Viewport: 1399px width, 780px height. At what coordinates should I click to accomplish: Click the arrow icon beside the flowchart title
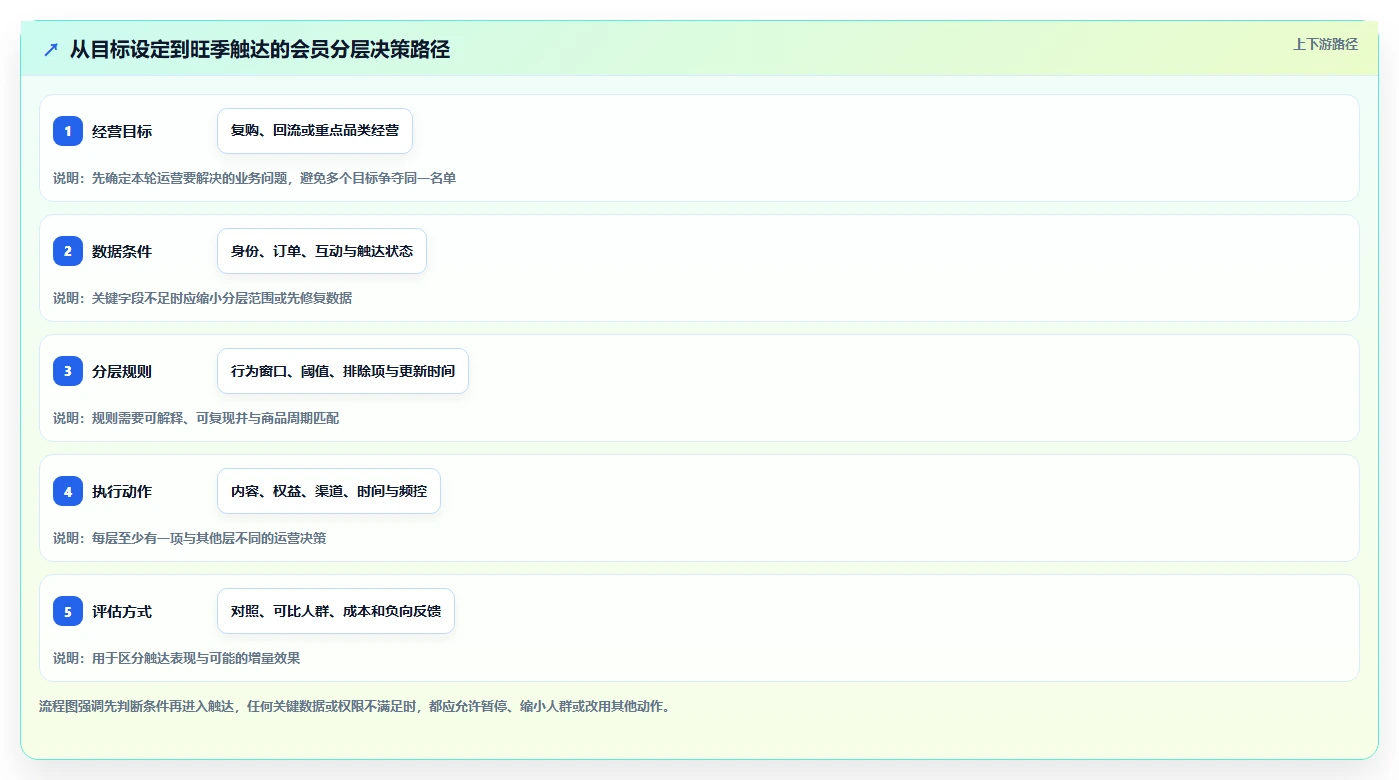coord(51,49)
